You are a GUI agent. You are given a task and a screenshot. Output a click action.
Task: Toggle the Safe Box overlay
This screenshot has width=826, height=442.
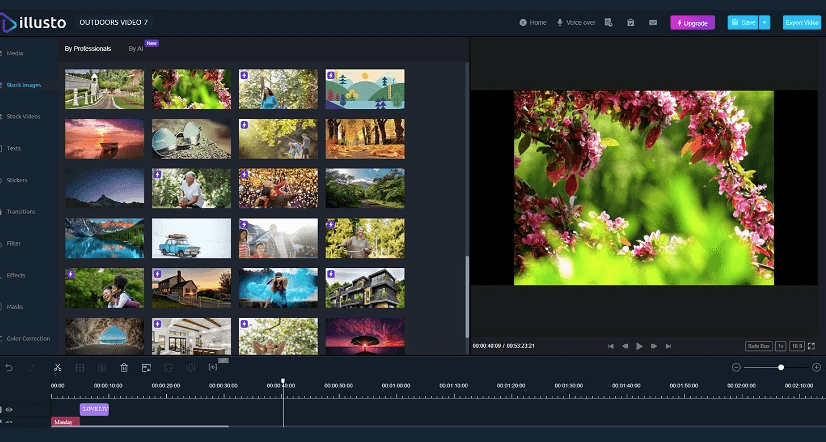tap(758, 346)
